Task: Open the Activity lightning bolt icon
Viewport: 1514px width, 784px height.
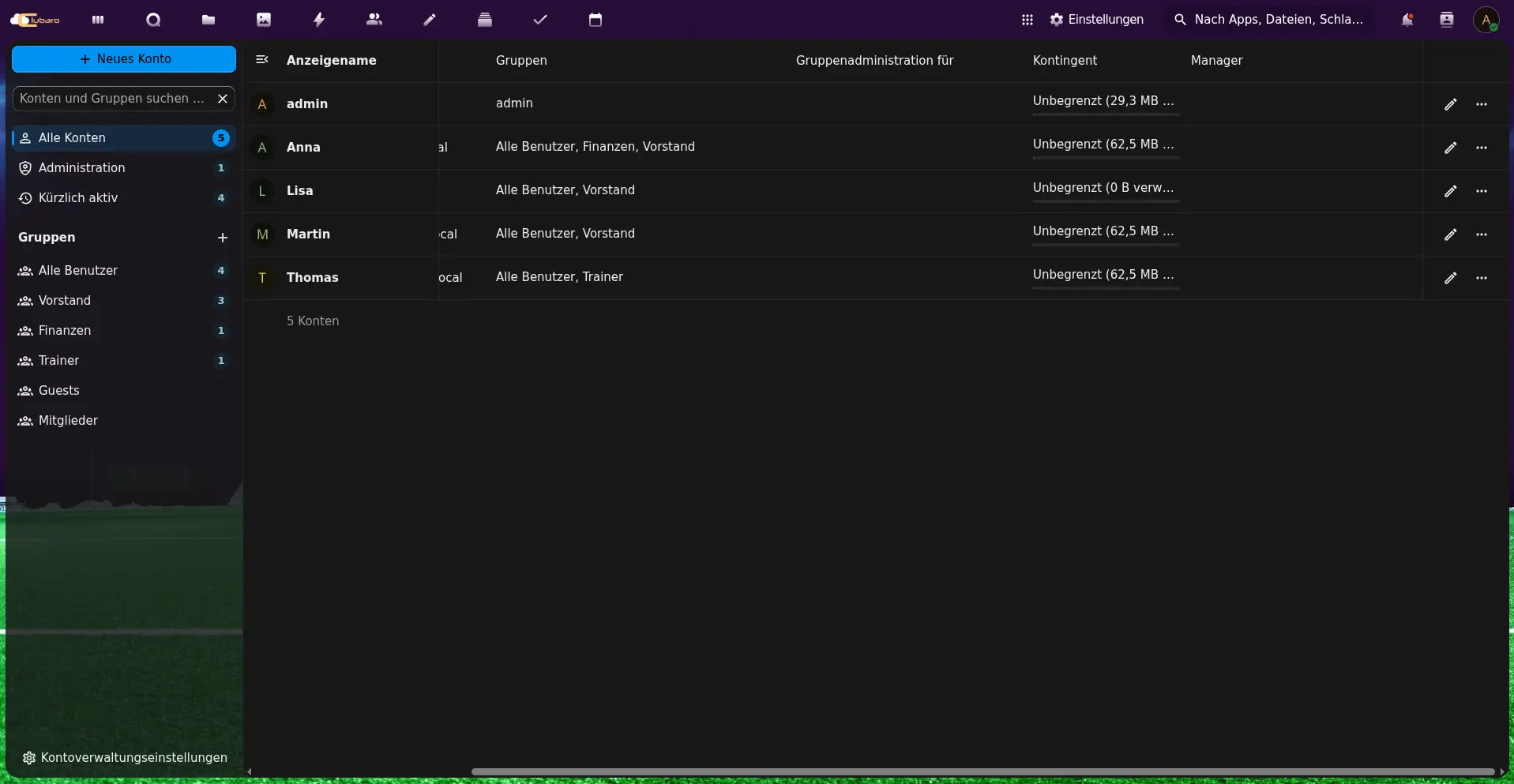Action: click(319, 20)
